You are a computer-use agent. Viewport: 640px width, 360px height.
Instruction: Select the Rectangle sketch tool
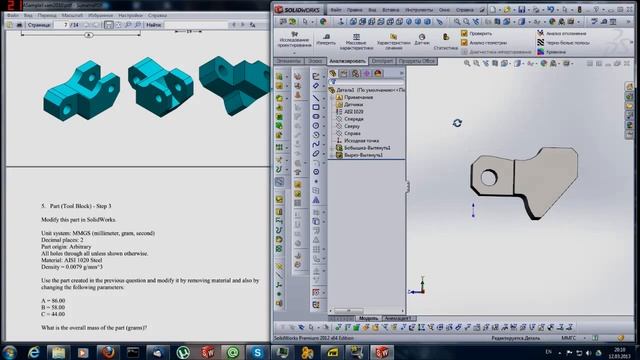click(316, 107)
